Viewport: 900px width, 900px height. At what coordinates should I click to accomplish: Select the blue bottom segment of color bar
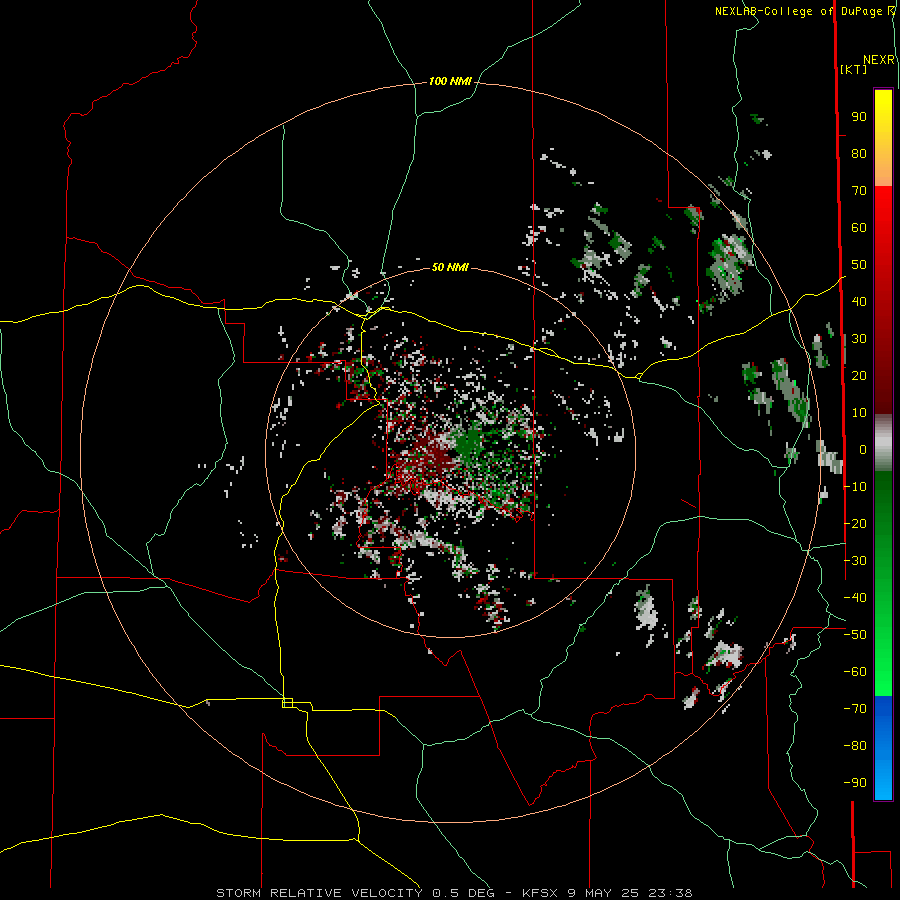(883, 748)
